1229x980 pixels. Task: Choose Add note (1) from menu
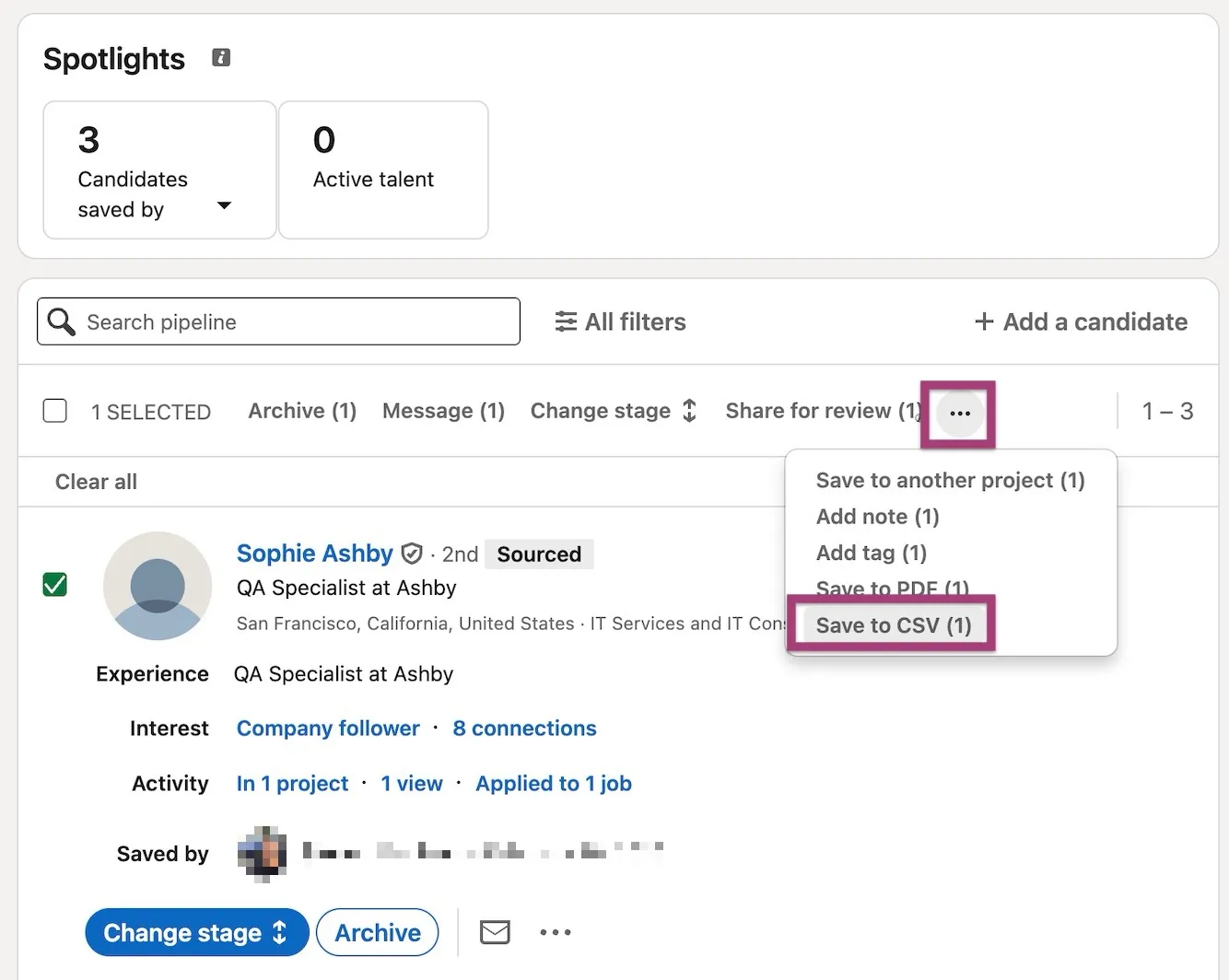[877, 517]
